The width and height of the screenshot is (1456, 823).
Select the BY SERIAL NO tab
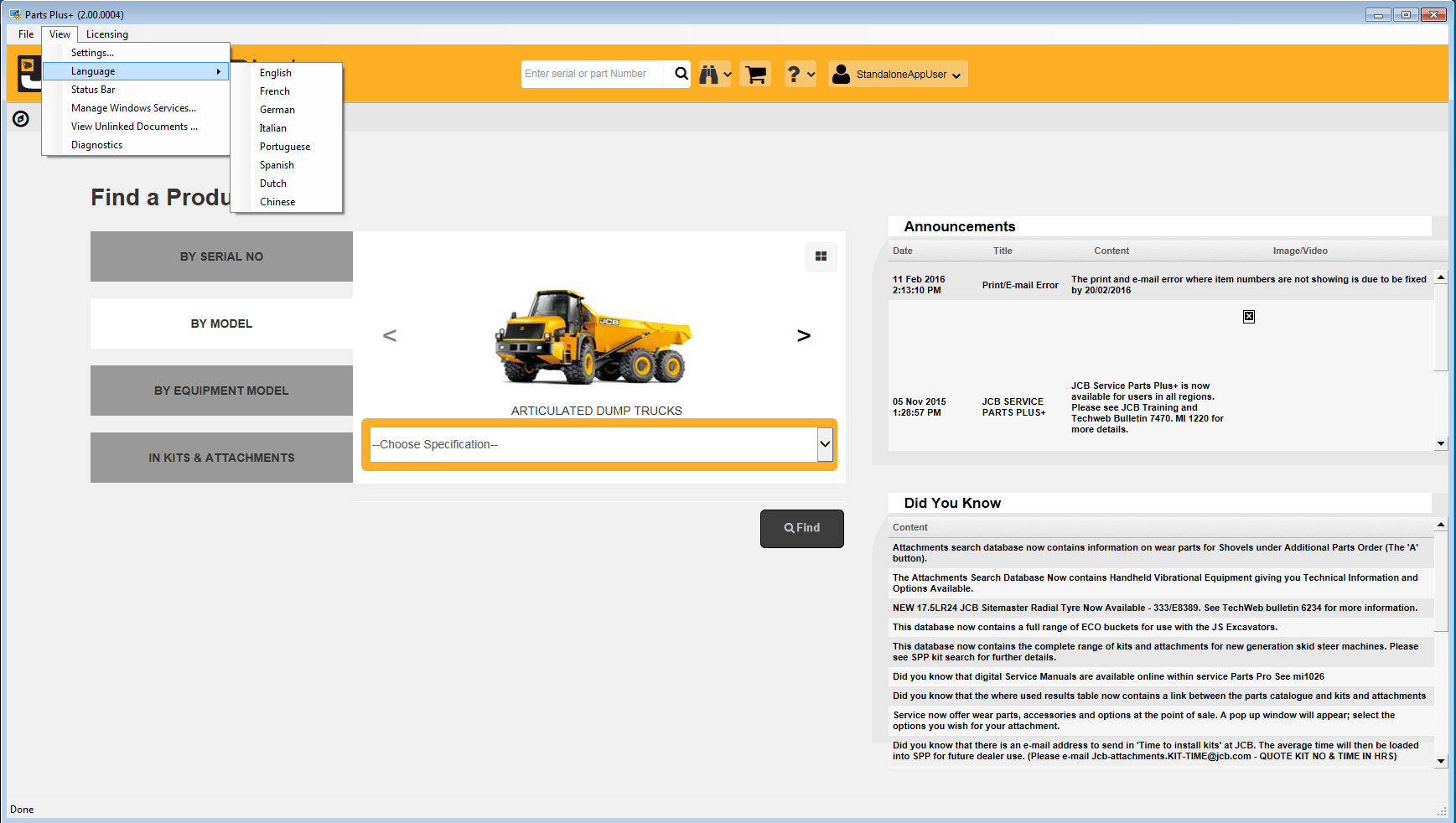point(221,256)
